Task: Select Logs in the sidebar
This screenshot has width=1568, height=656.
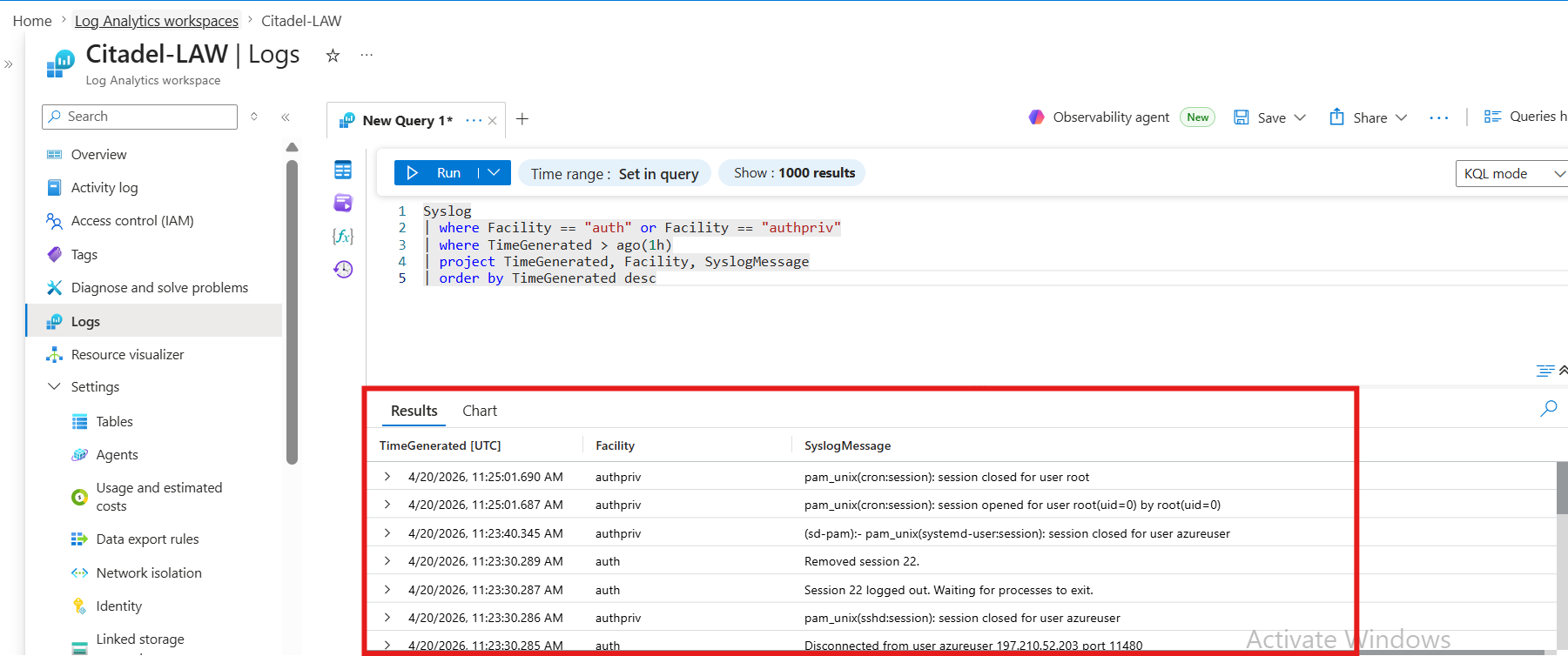Action: click(x=153, y=321)
